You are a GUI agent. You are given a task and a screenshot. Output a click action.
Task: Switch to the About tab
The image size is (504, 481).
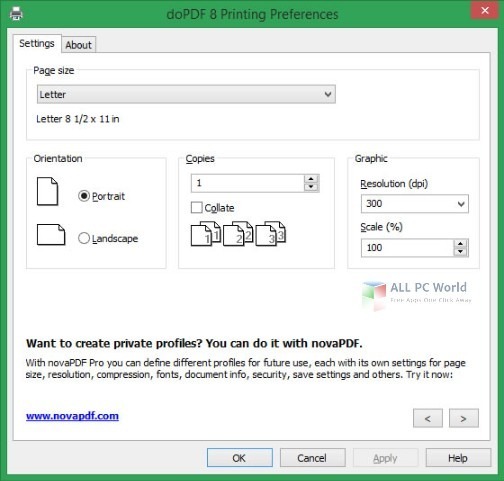tap(78, 45)
